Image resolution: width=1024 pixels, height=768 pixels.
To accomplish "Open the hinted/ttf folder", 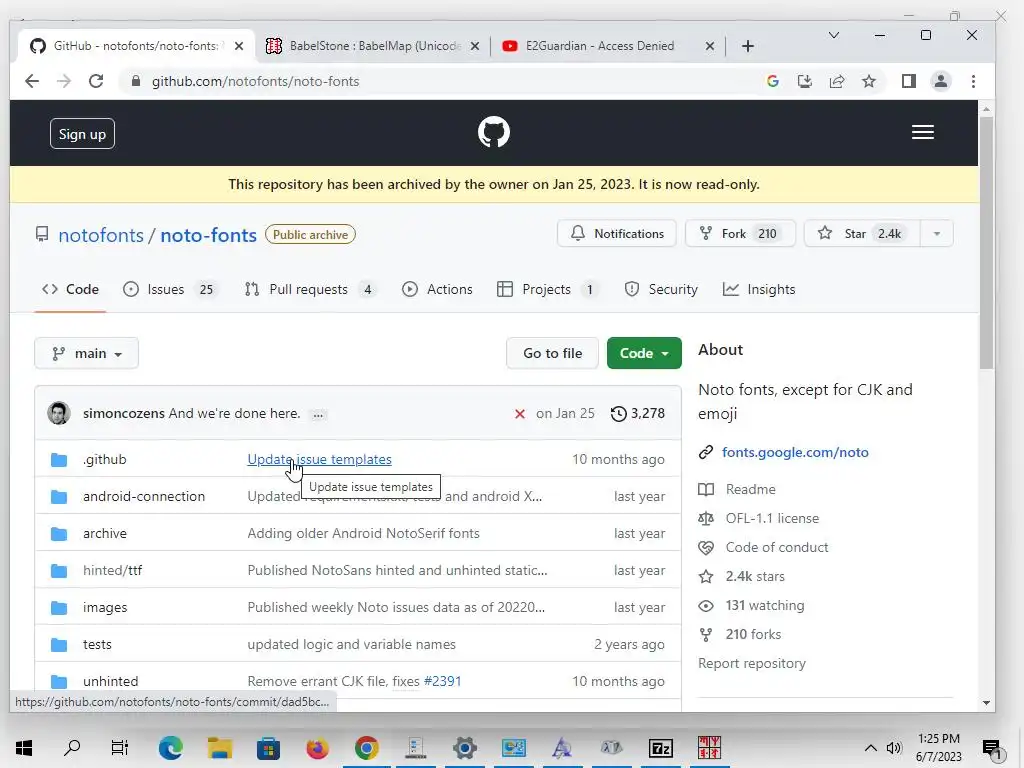I will click(x=112, y=570).
